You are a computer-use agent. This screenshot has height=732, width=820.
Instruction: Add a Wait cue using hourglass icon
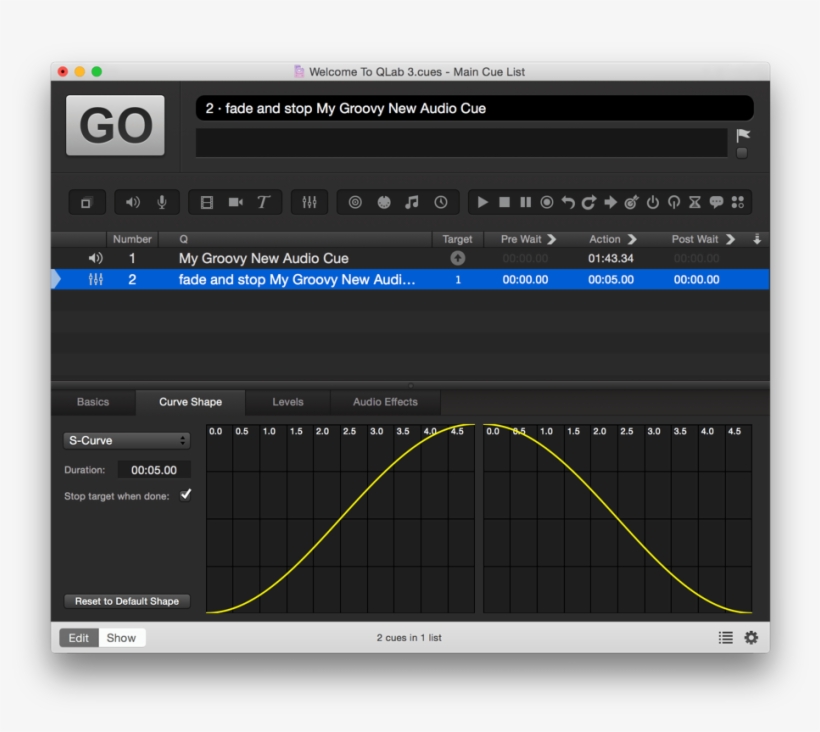[x=695, y=202]
